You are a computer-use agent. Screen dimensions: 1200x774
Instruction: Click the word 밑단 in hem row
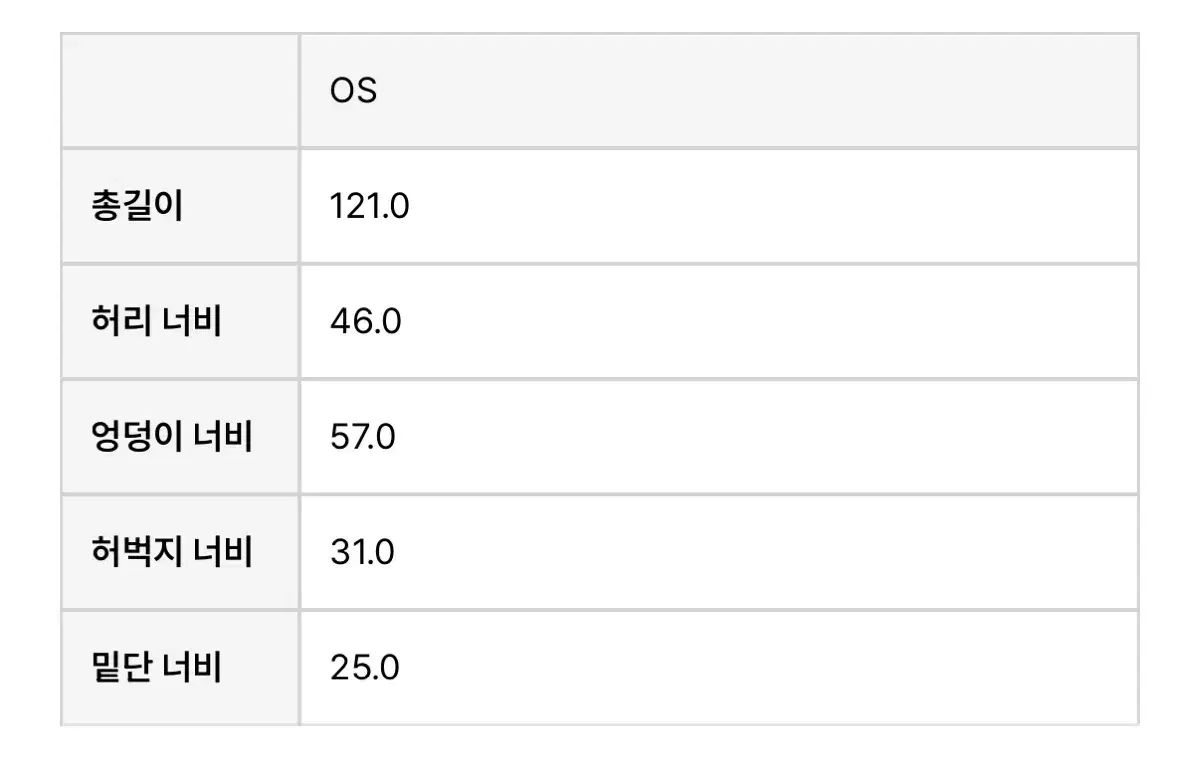[x=121, y=667]
